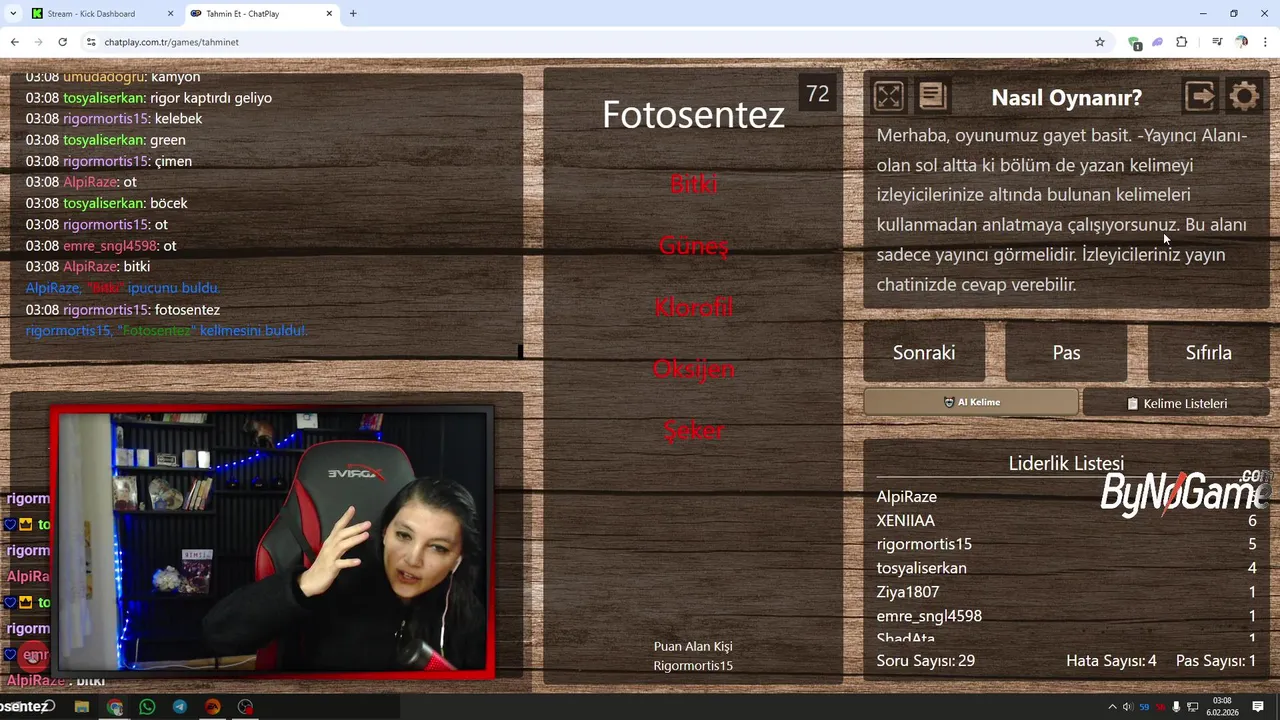Click the Fotosentez target word

click(693, 115)
